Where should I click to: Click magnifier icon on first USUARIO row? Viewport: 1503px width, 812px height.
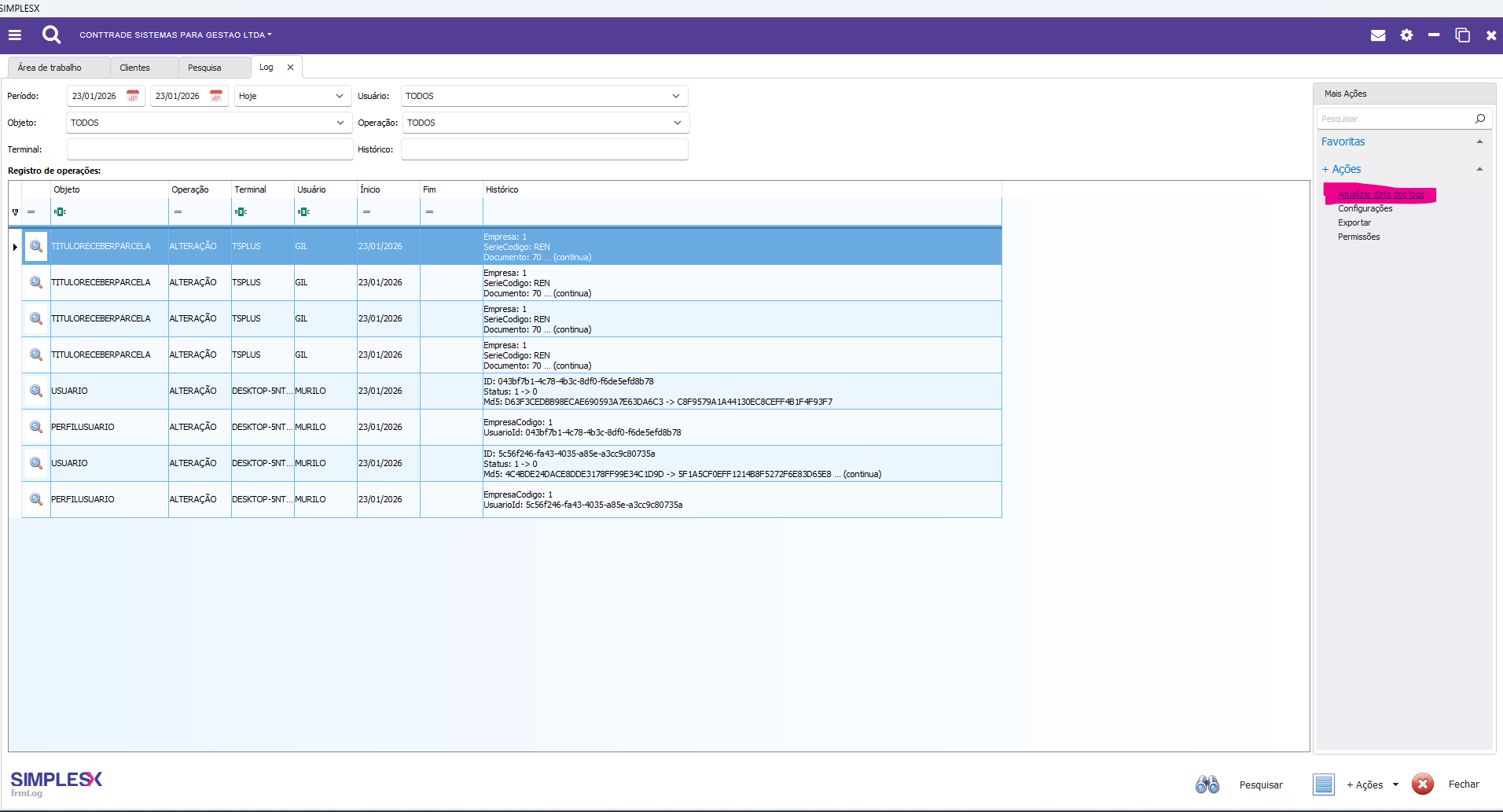pos(36,391)
